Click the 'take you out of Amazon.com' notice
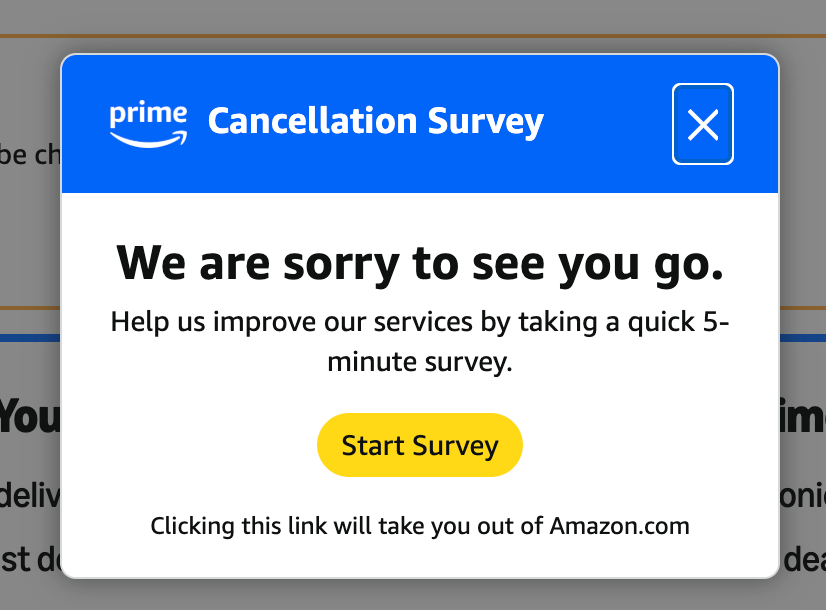826x610 pixels. [x=420, y=525]
